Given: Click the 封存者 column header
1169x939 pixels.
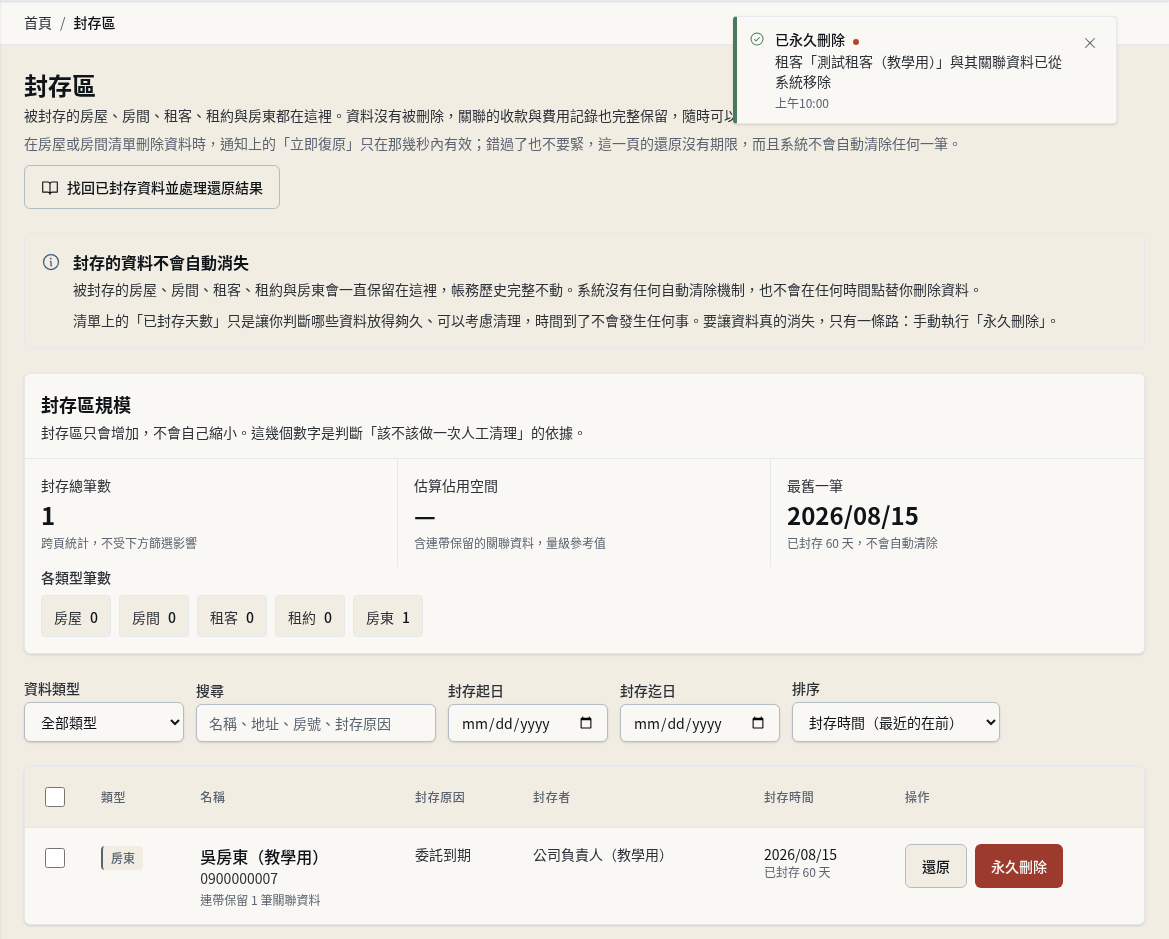Looking at the screenshot, I should click(x=551, y=797).
